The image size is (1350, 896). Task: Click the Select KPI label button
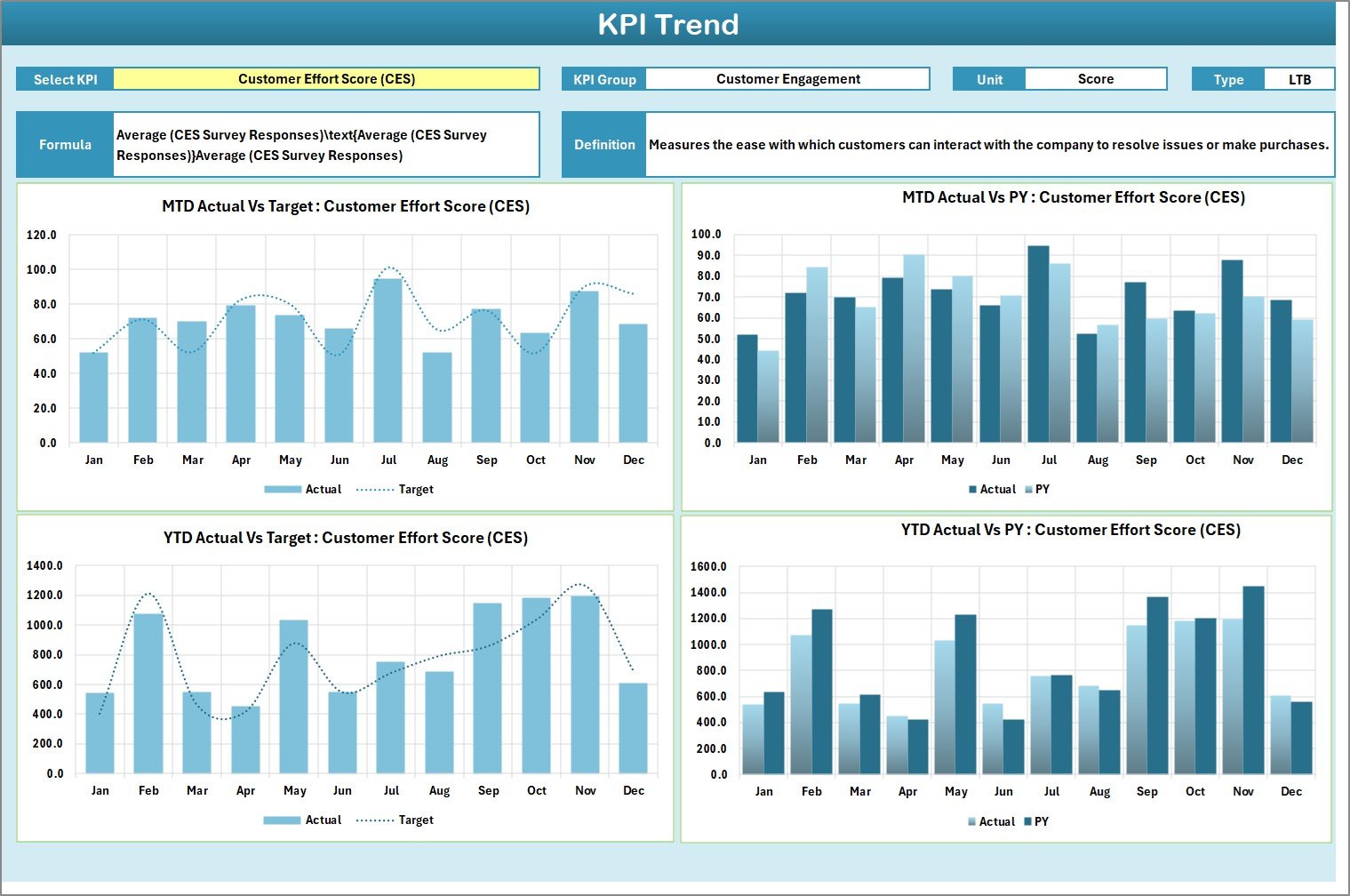tap(64, 78)
